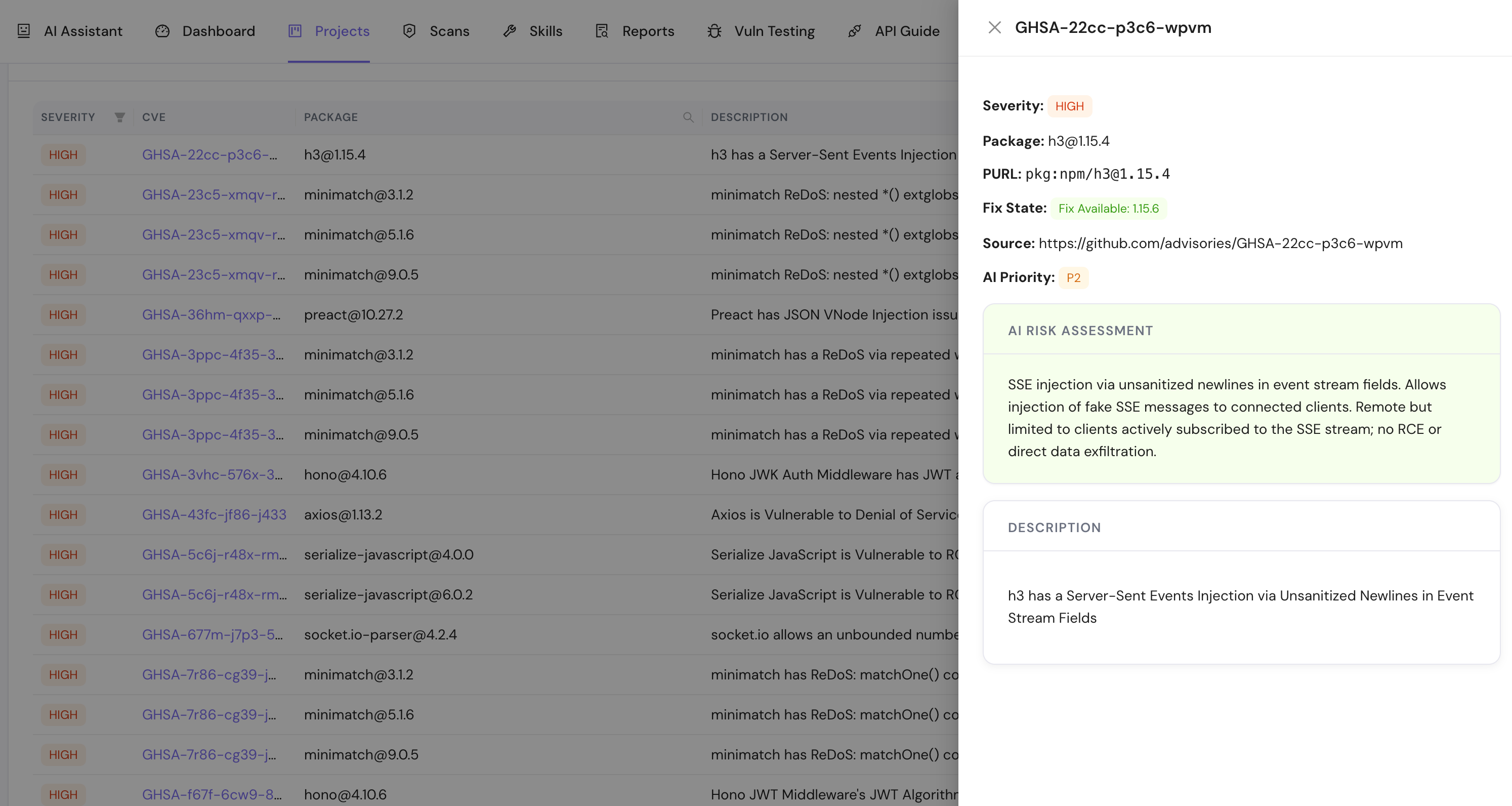Open the Severity column filter icon

tap(120, 117)
